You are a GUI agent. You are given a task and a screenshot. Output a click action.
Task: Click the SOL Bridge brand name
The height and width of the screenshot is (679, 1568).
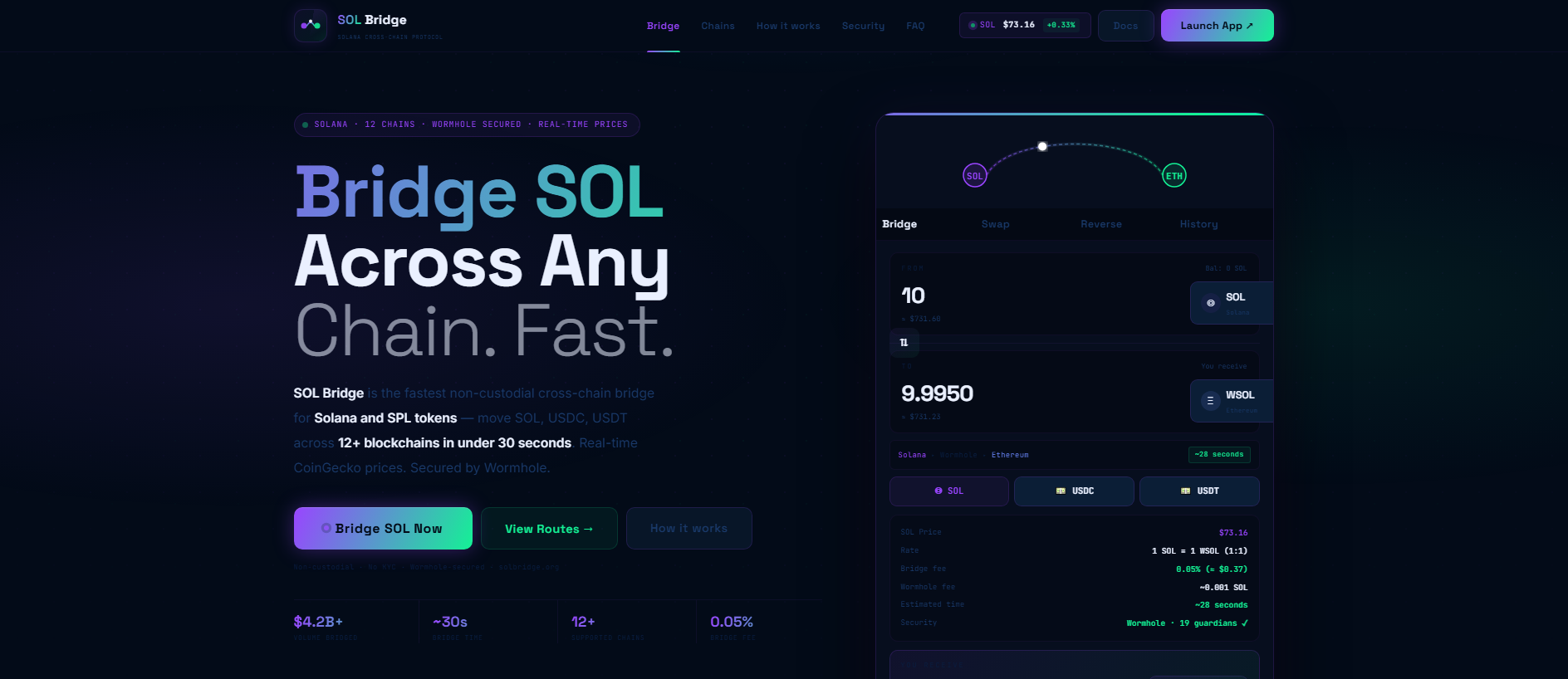[x=372, y=20]
